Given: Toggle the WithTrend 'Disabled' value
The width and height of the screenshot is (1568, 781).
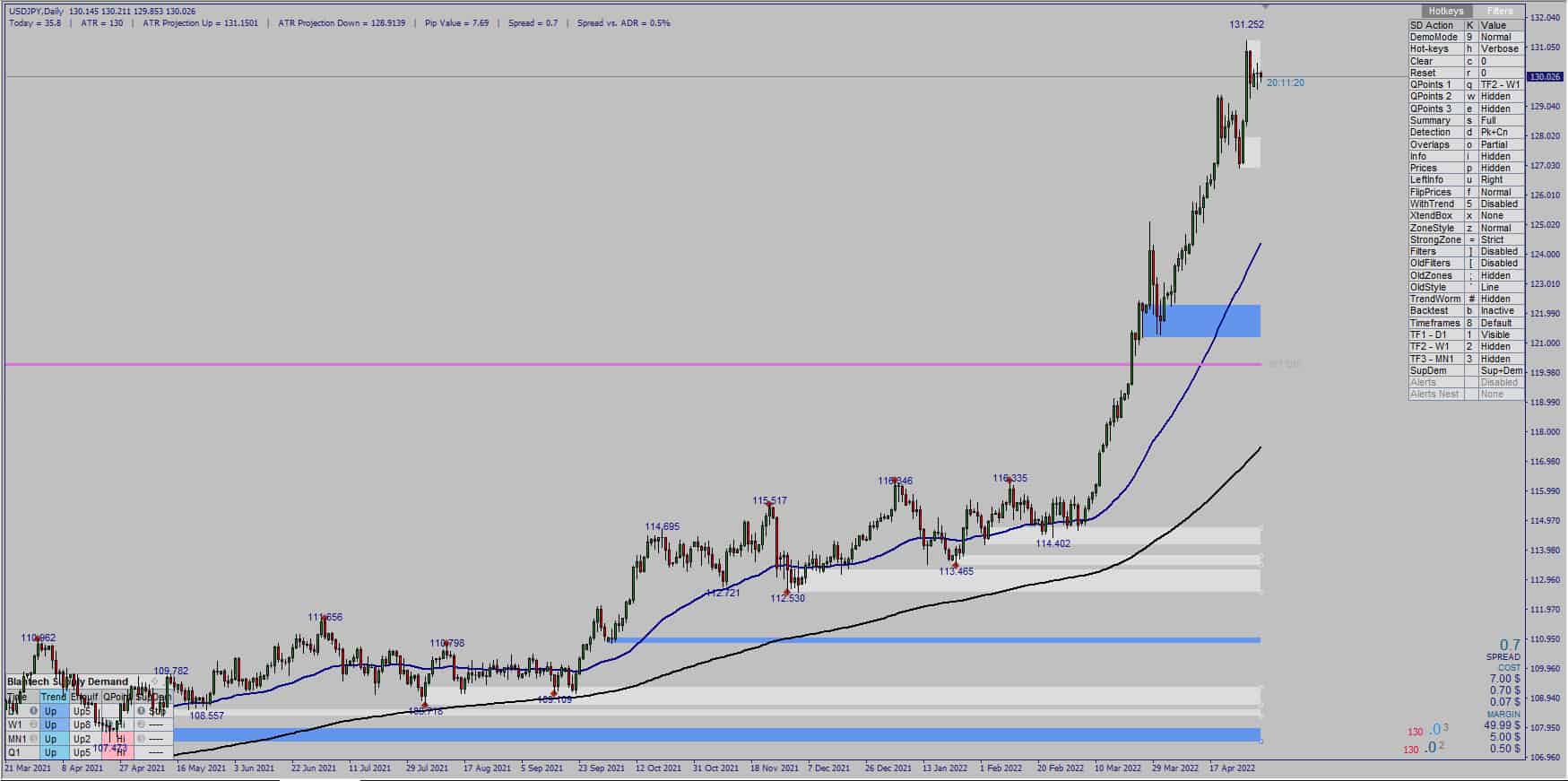Looking at the screenshot, I should 1501,204.
